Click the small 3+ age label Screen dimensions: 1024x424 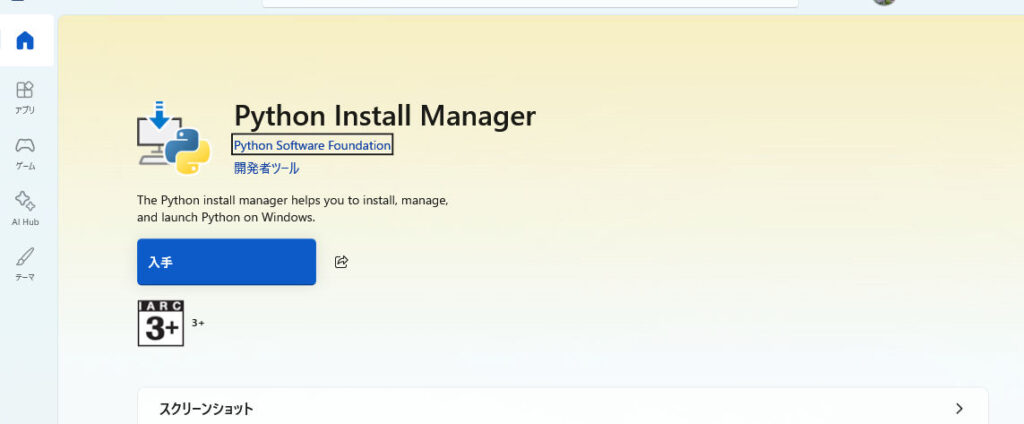[x=198, y=323]
